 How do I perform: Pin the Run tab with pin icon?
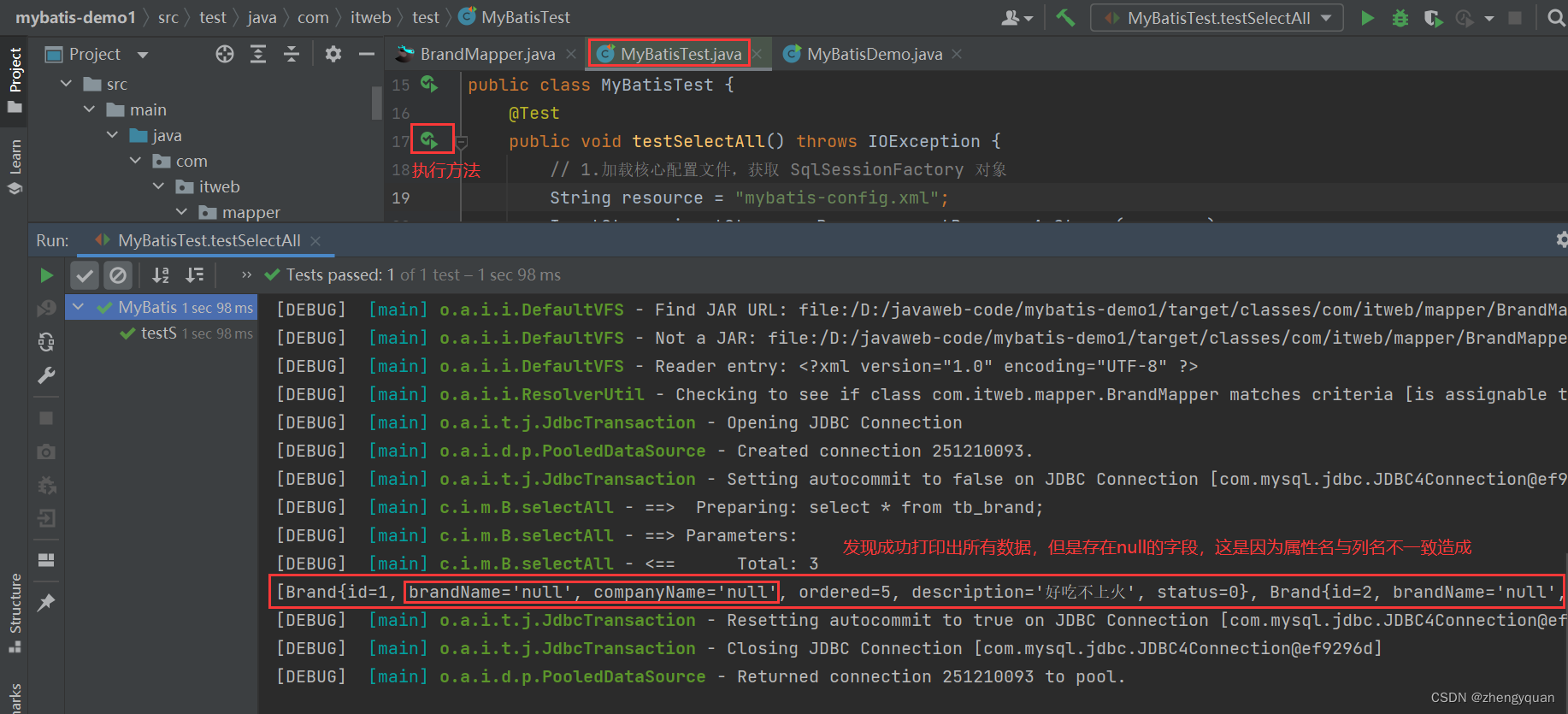(46, 602)
